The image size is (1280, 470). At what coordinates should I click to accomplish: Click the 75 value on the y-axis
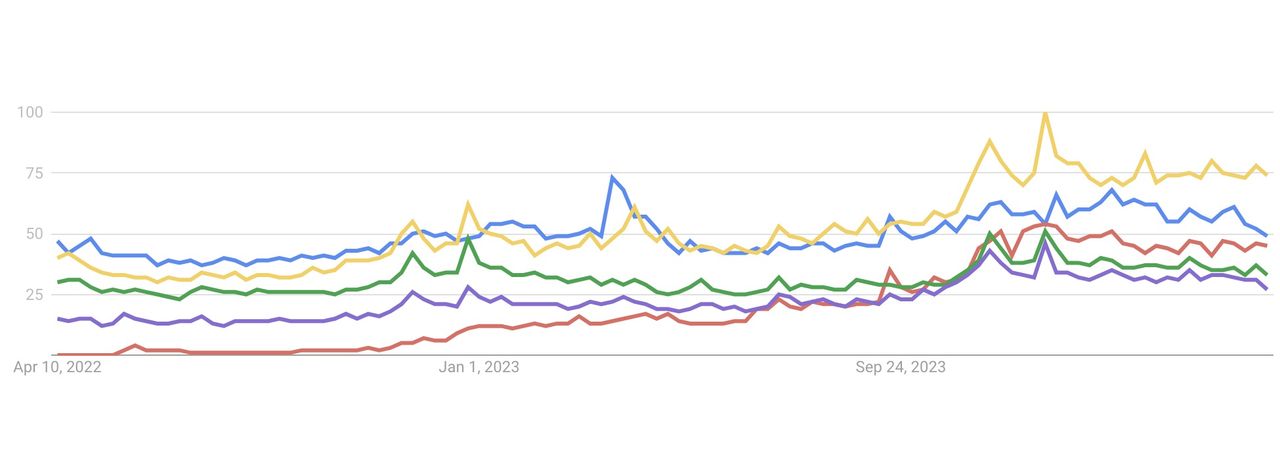(34, 173)
